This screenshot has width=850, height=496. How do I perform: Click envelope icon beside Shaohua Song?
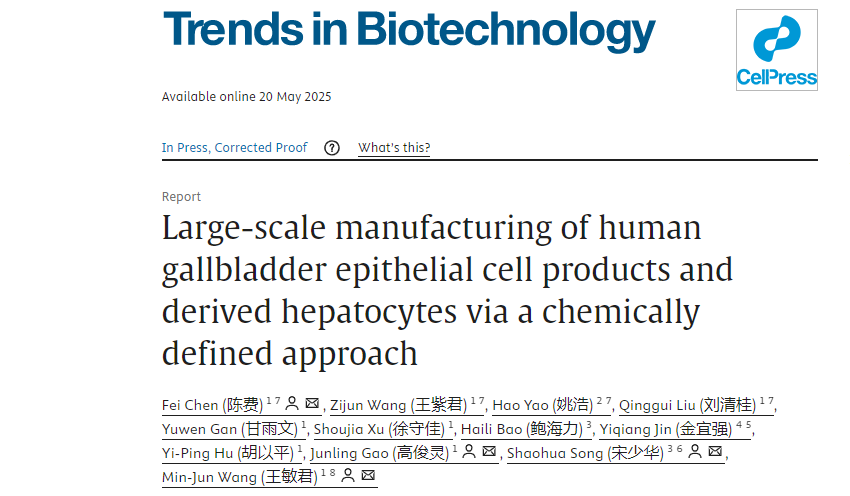click(x=715, y=452)
